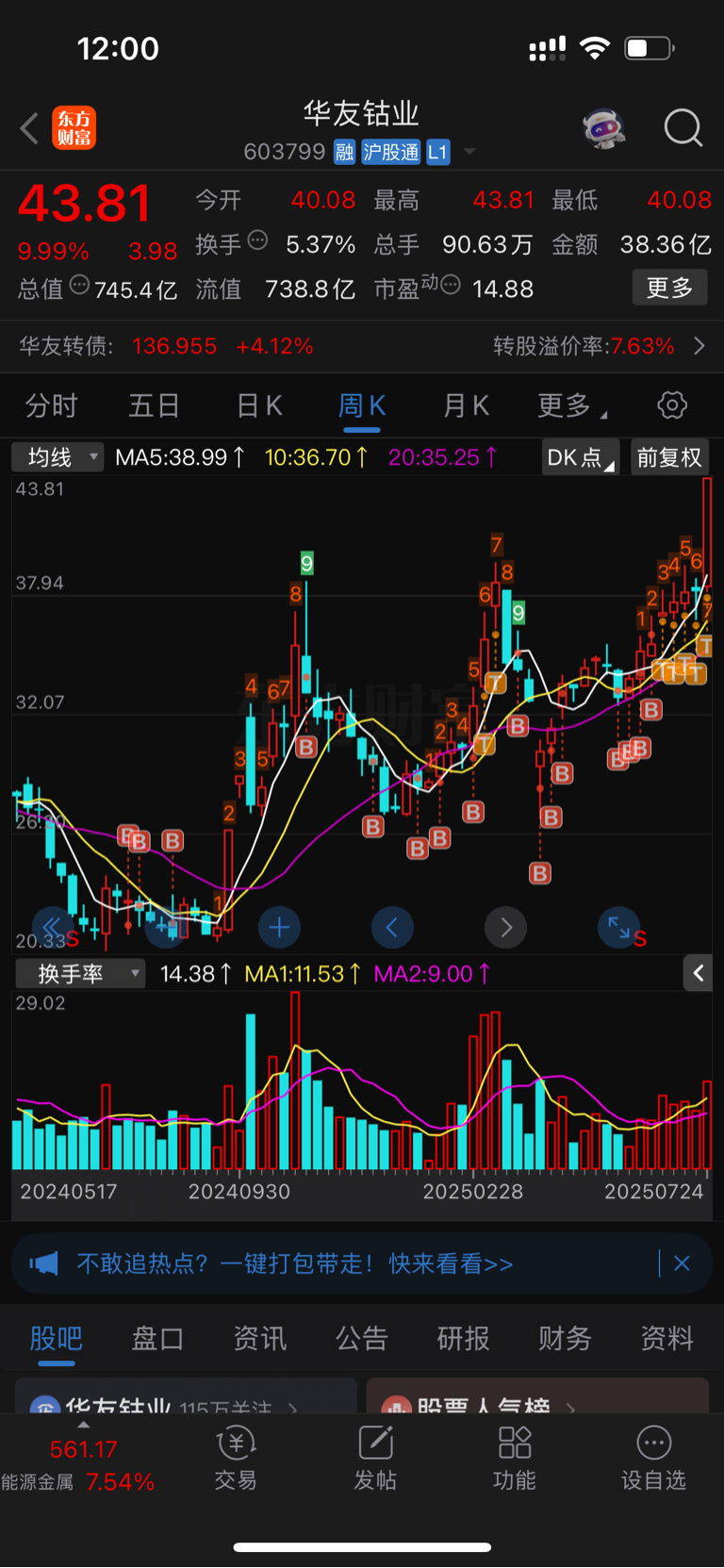Change 前复权 adjustment mode
This screenshot has height=1568, width=724.
point(669,457)
